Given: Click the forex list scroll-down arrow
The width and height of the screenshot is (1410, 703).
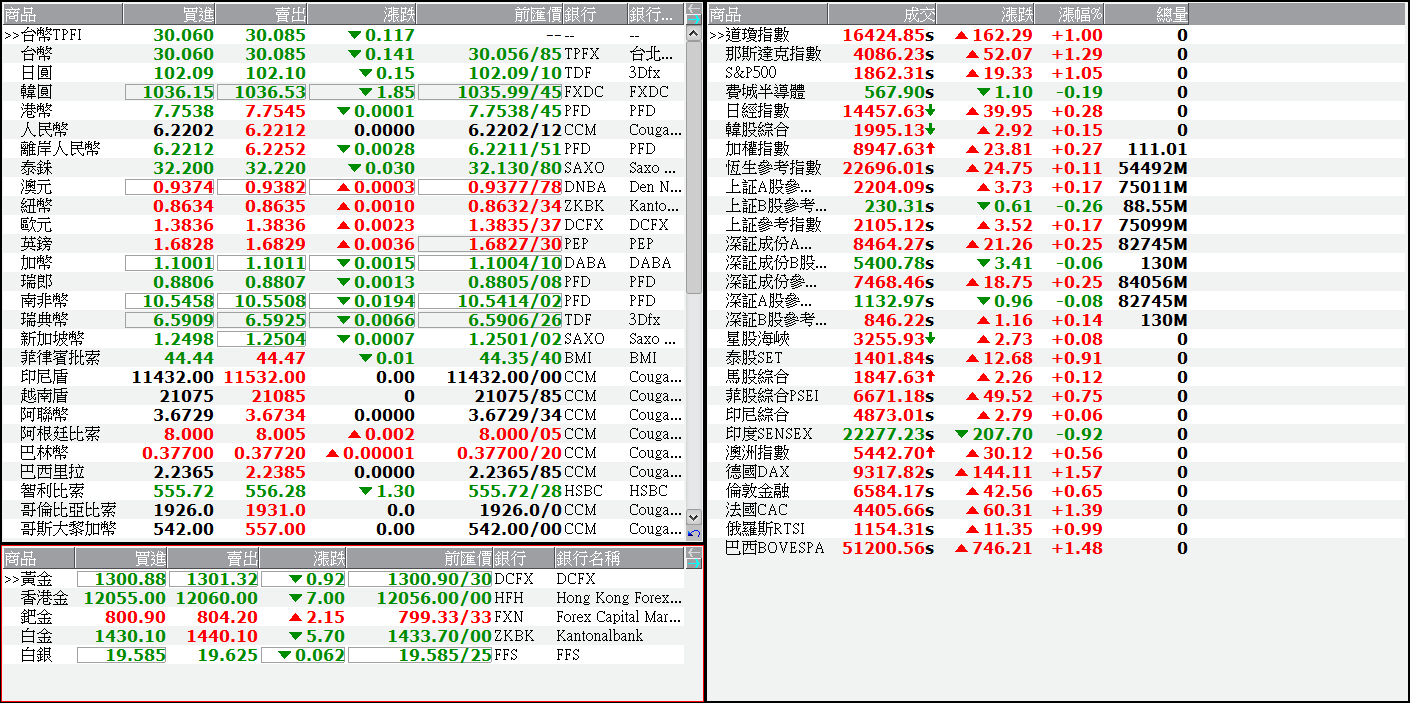Looking at the screenshot, I should point(694,517).
